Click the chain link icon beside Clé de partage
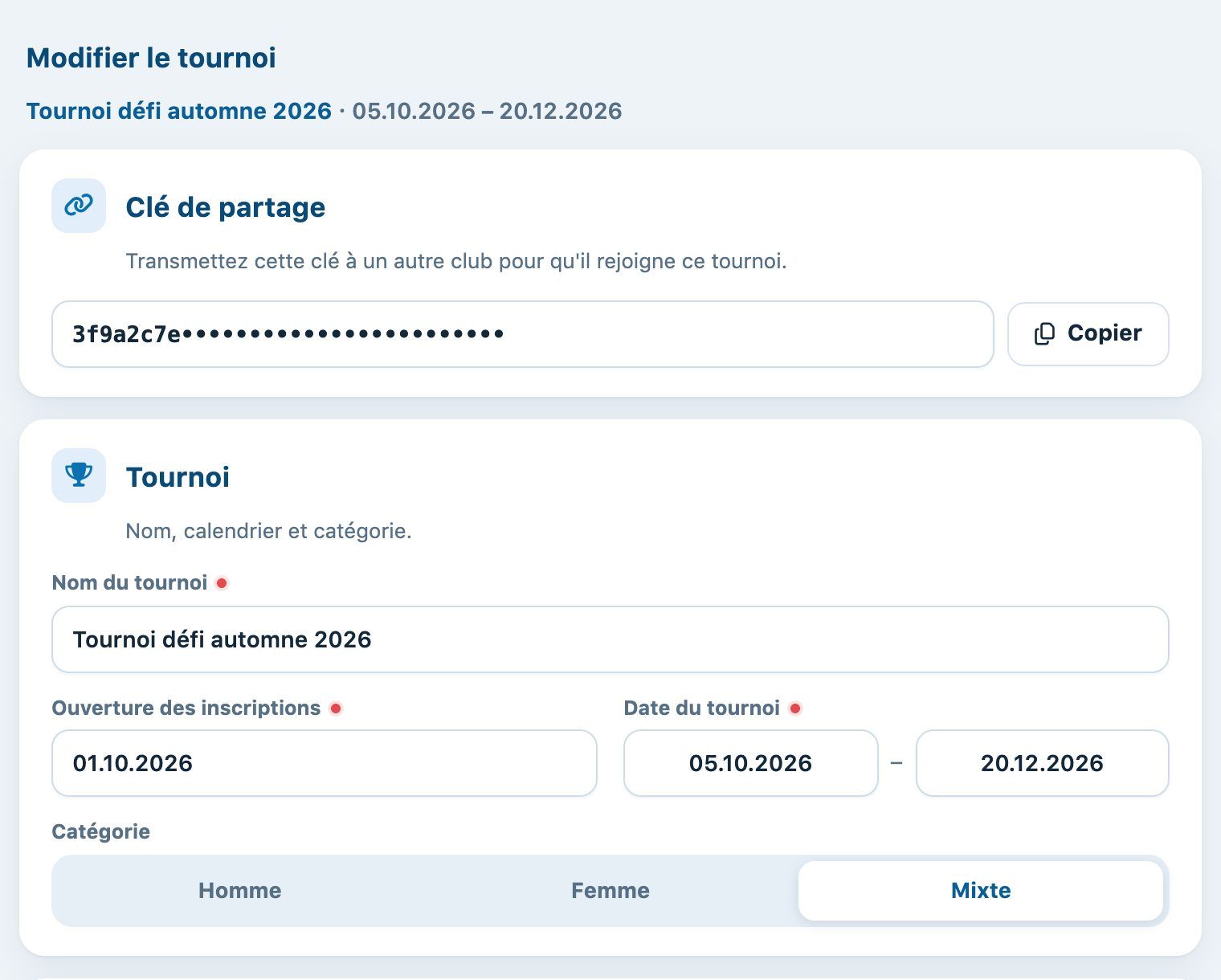The image size is (1221, 980). (79, 206)
